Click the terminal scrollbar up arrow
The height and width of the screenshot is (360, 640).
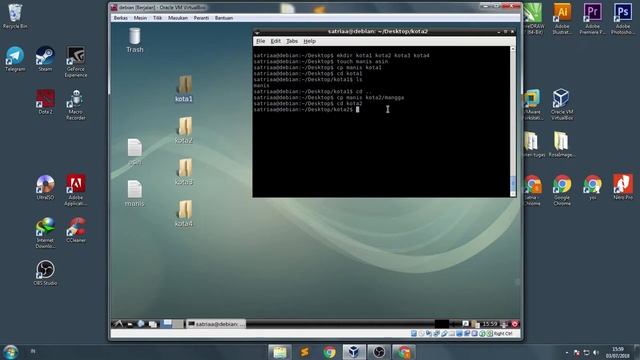(x=513, y=49)
